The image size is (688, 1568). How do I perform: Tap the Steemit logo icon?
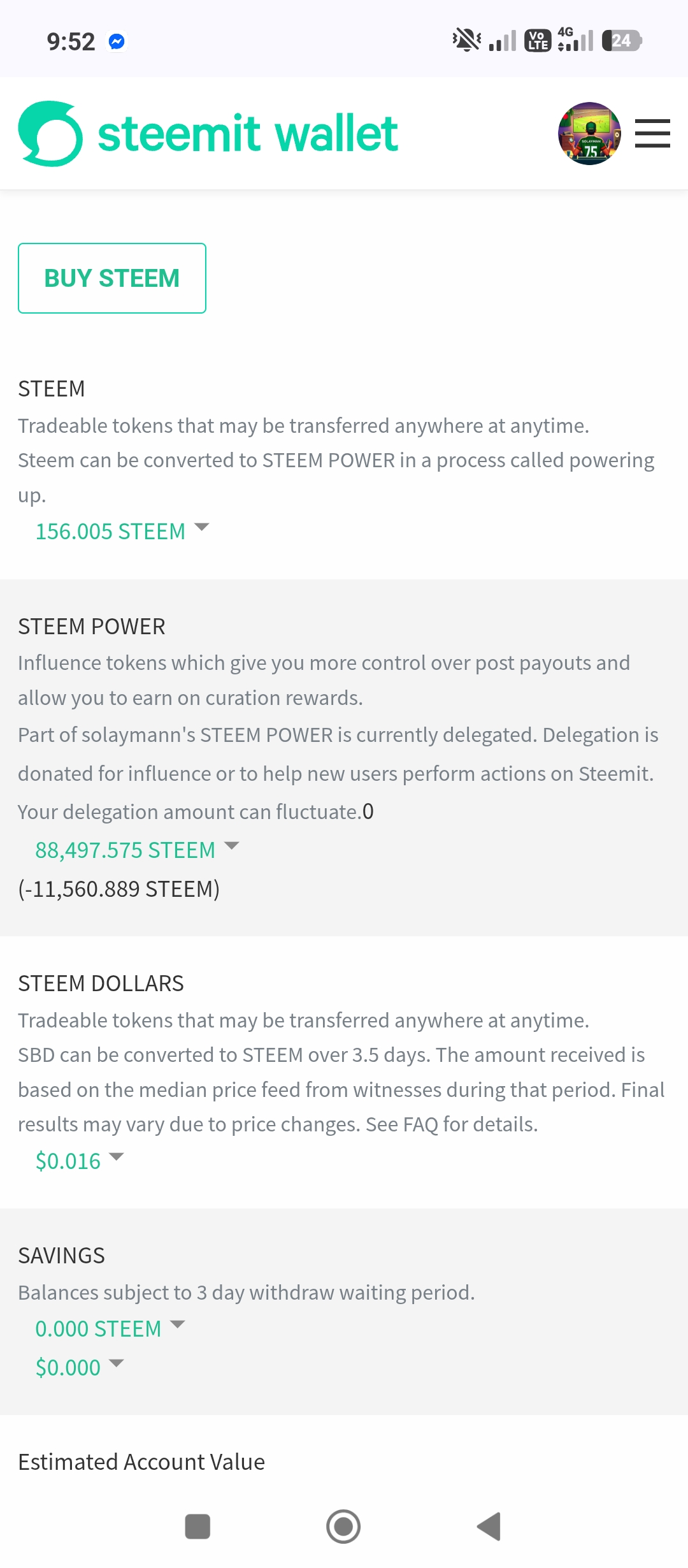(x=50, y=134)
